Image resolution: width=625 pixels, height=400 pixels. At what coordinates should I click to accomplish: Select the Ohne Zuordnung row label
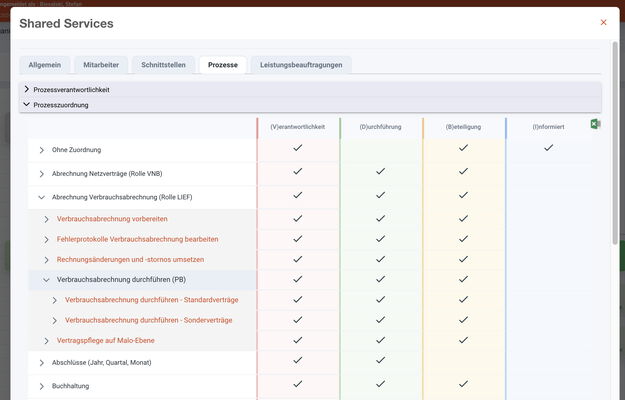[x=77, y=150]
